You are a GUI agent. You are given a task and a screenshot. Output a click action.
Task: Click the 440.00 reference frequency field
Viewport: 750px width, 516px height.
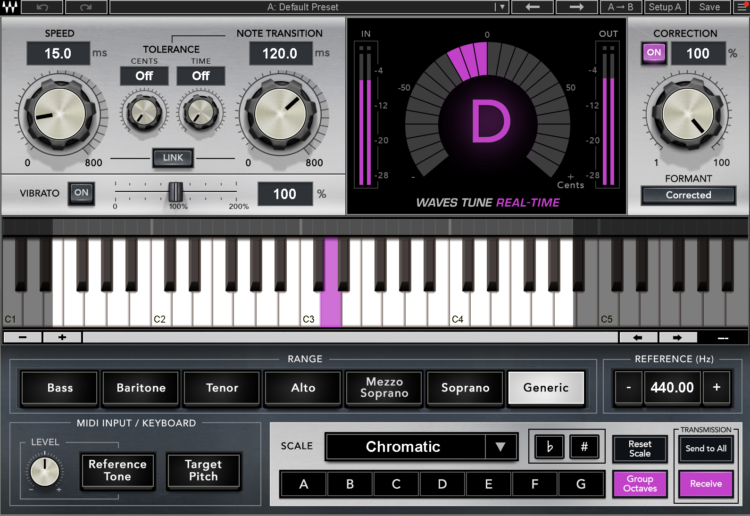pyautogui.click(x=672, y=387)
